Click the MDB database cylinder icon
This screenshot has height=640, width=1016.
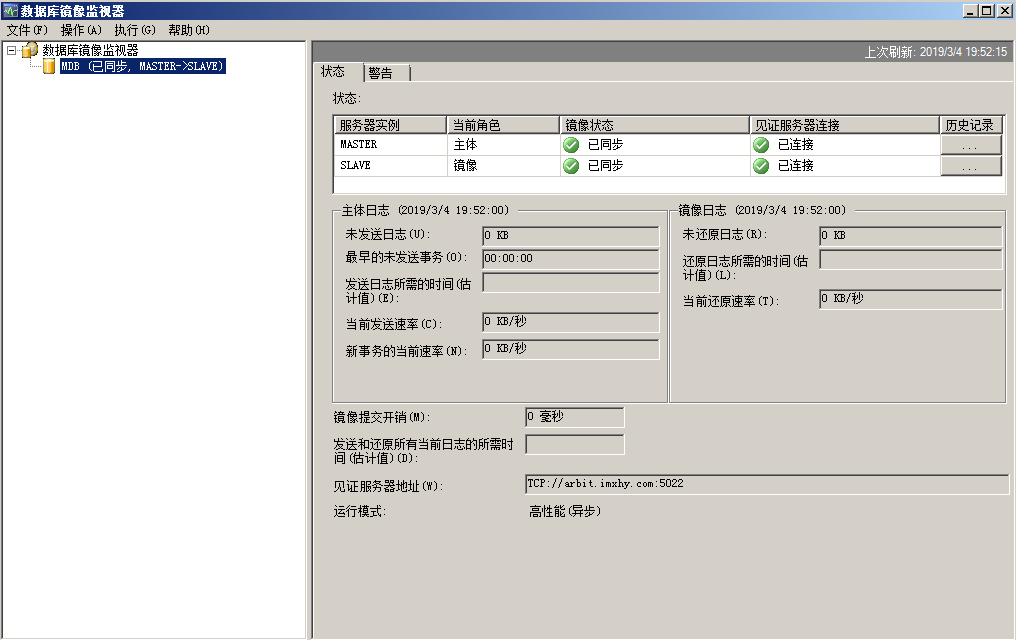click(x=49, y=65)
